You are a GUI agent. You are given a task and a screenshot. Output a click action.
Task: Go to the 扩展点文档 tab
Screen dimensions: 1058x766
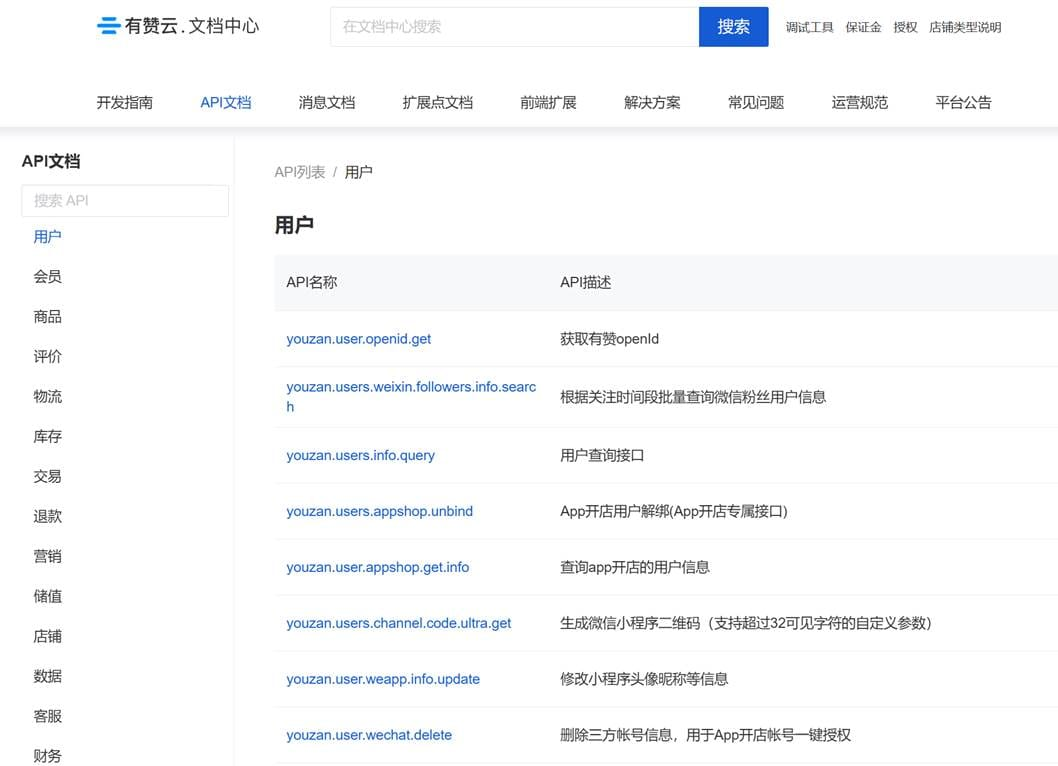point(438,103)
